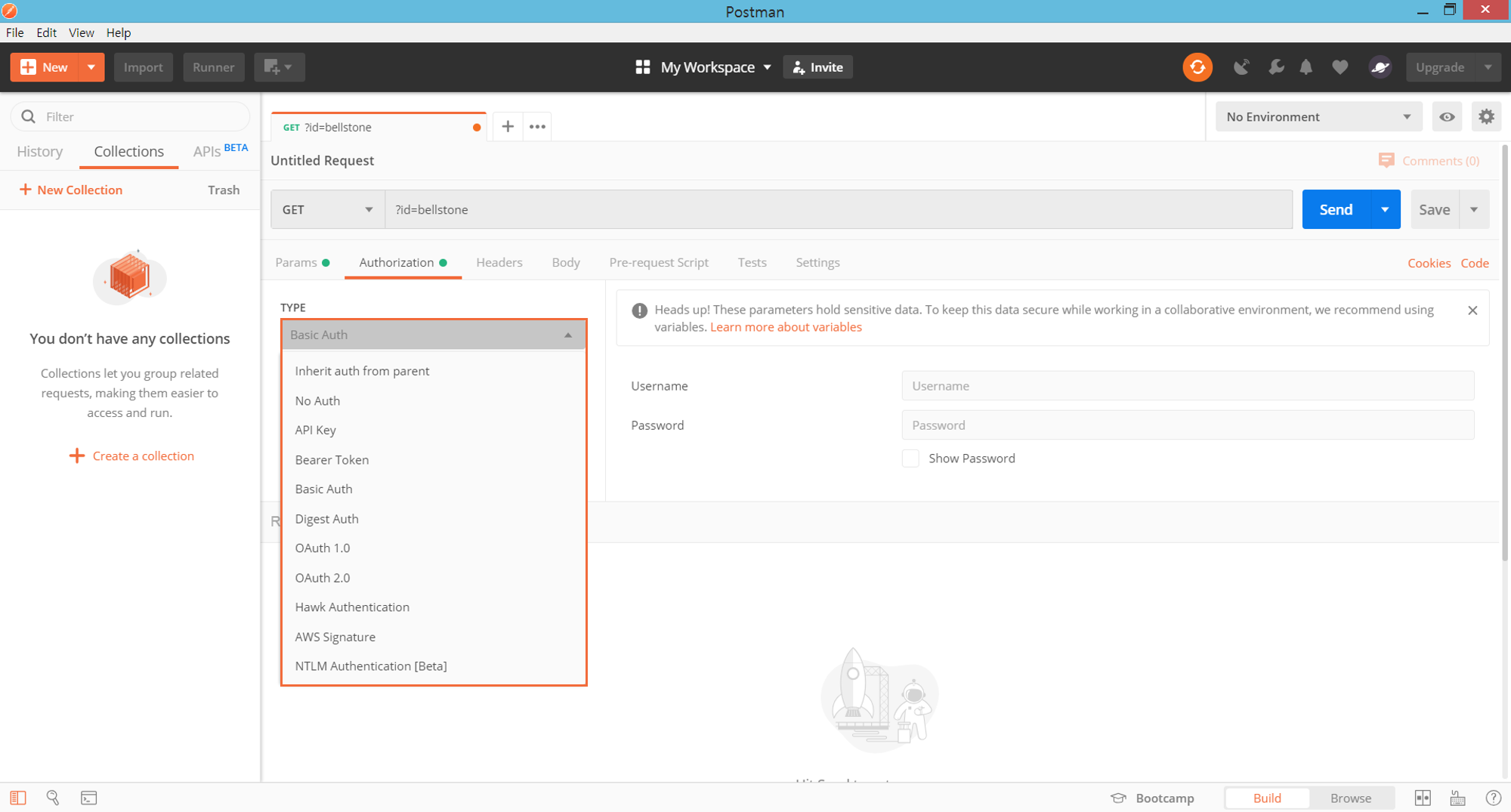The height and width of the screenshot is (812, 1511).
Task: Click the Send button
Action: 1336,209
